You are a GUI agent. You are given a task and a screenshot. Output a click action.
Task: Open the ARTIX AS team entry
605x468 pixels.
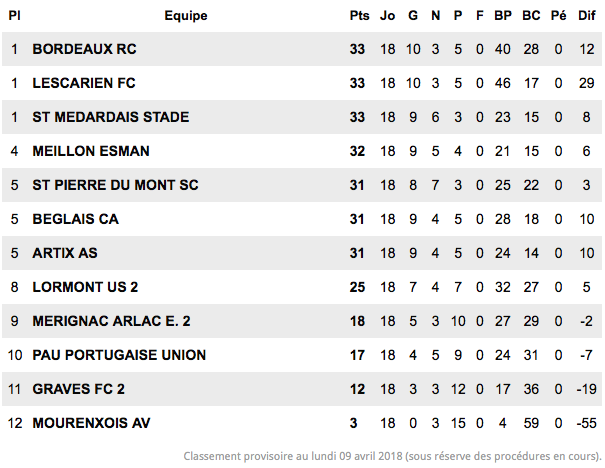tap(65, 253)
